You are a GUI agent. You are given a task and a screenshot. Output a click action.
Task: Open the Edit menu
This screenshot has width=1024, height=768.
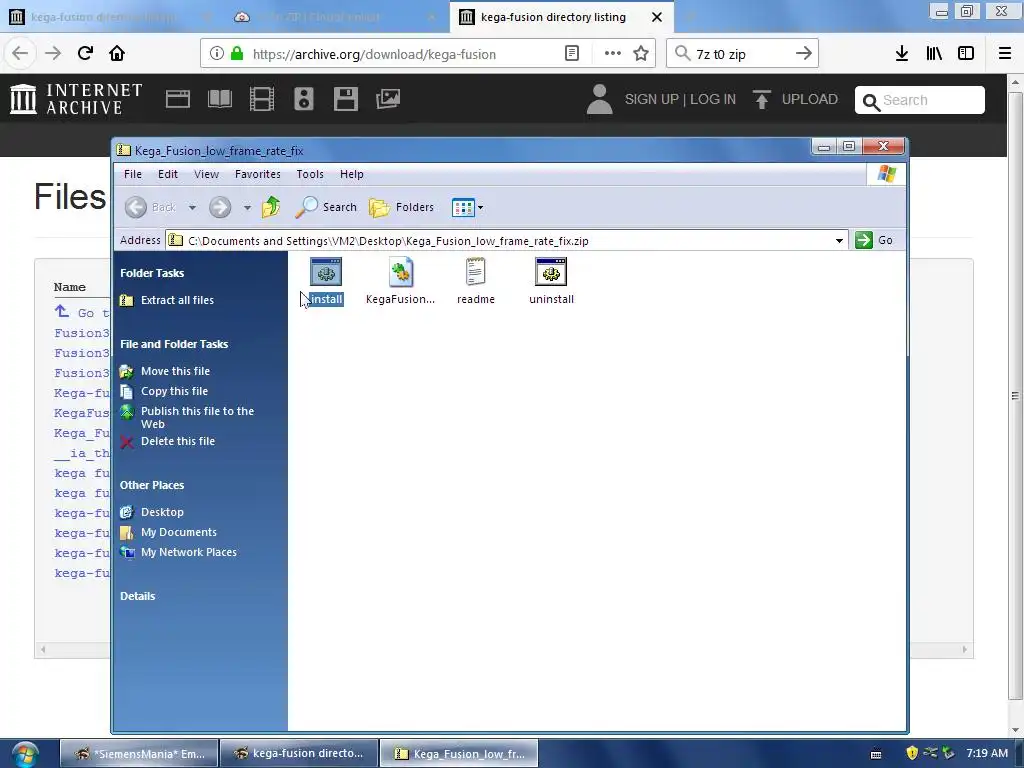pos(168,174)
